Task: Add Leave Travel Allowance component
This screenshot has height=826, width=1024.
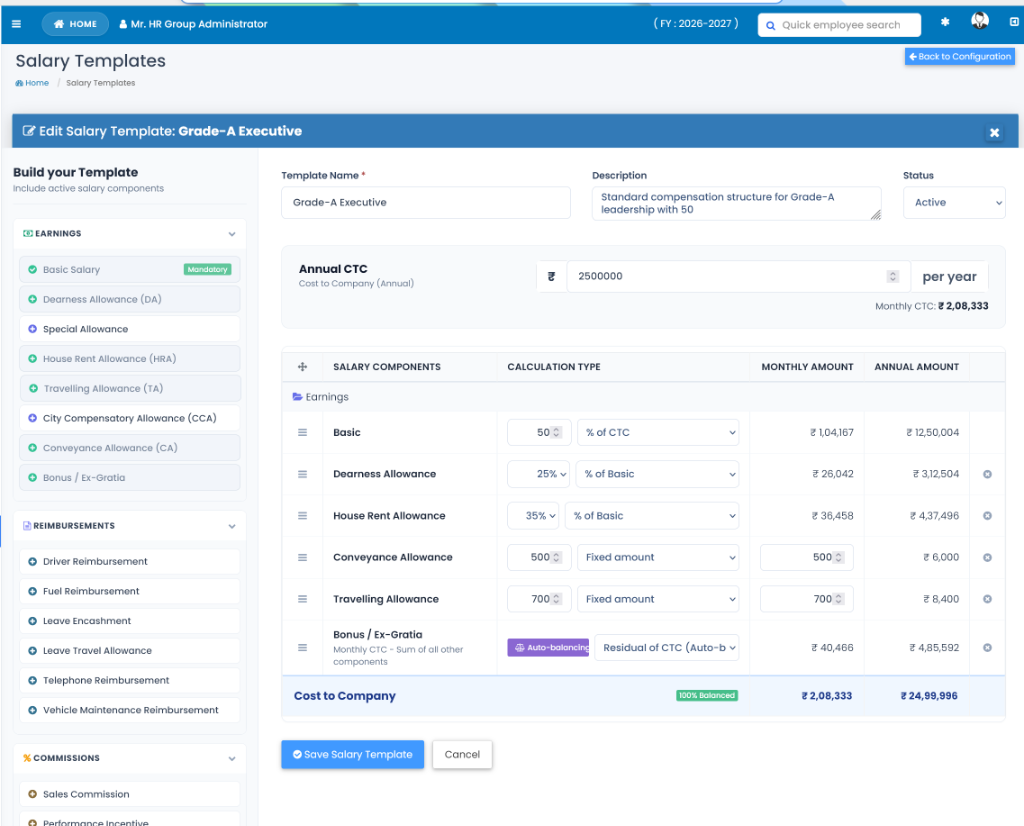Action: point(129,650)
